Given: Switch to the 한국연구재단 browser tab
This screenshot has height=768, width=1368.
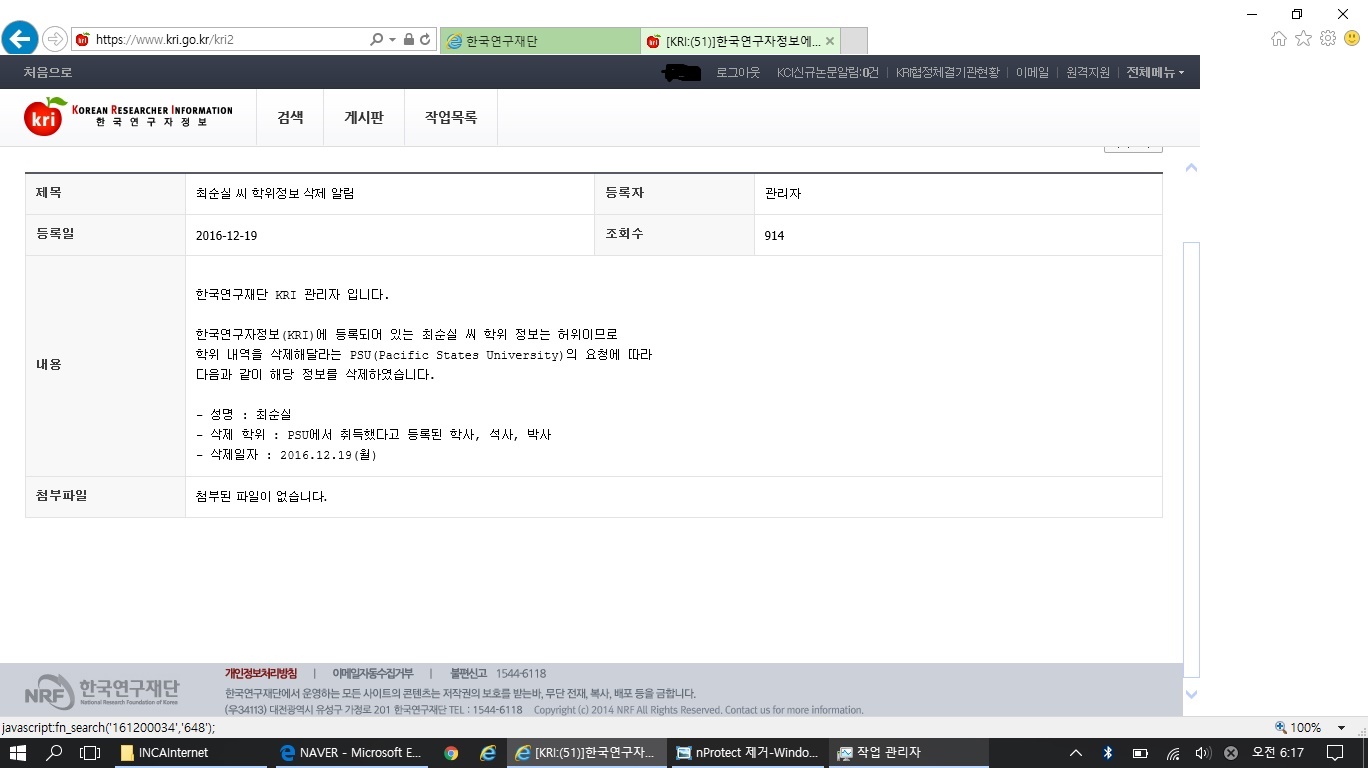Looking at the screenshot, I should point(540,41).
